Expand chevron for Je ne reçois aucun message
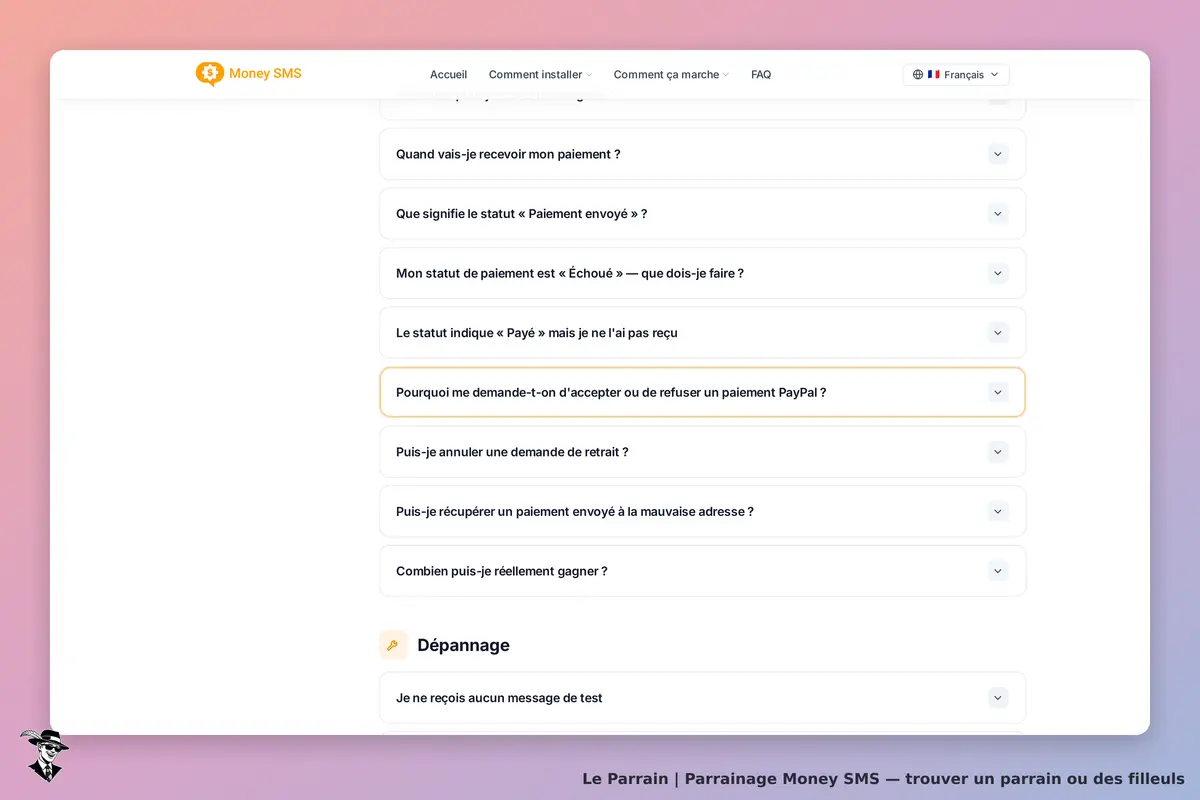Image resolution: width=1200 pixels, height=800 pixels. [998, 698]
